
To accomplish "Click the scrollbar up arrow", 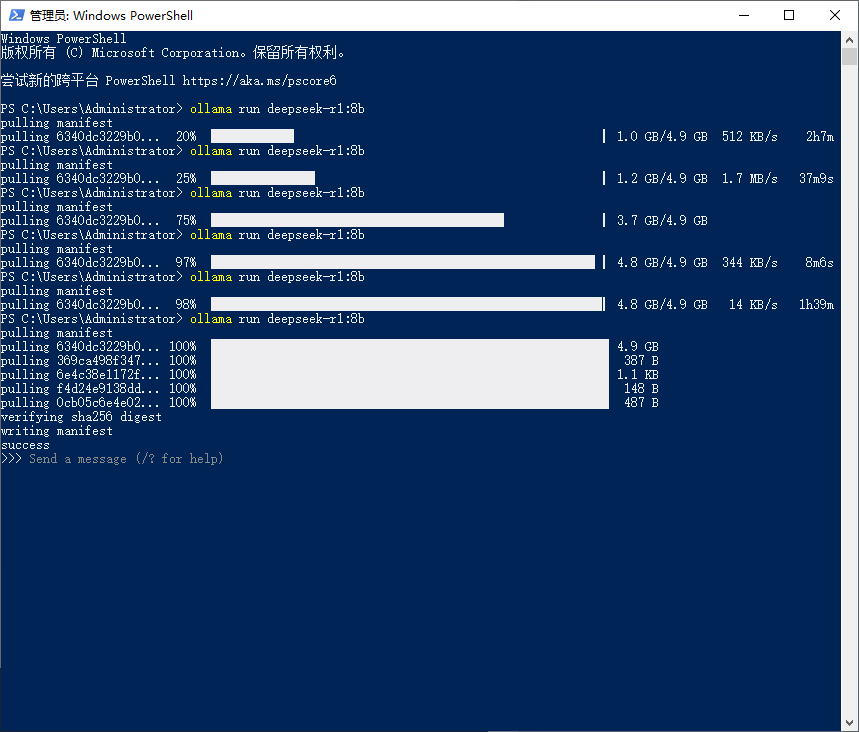I will pyautogui.click(x=849, y=40).
